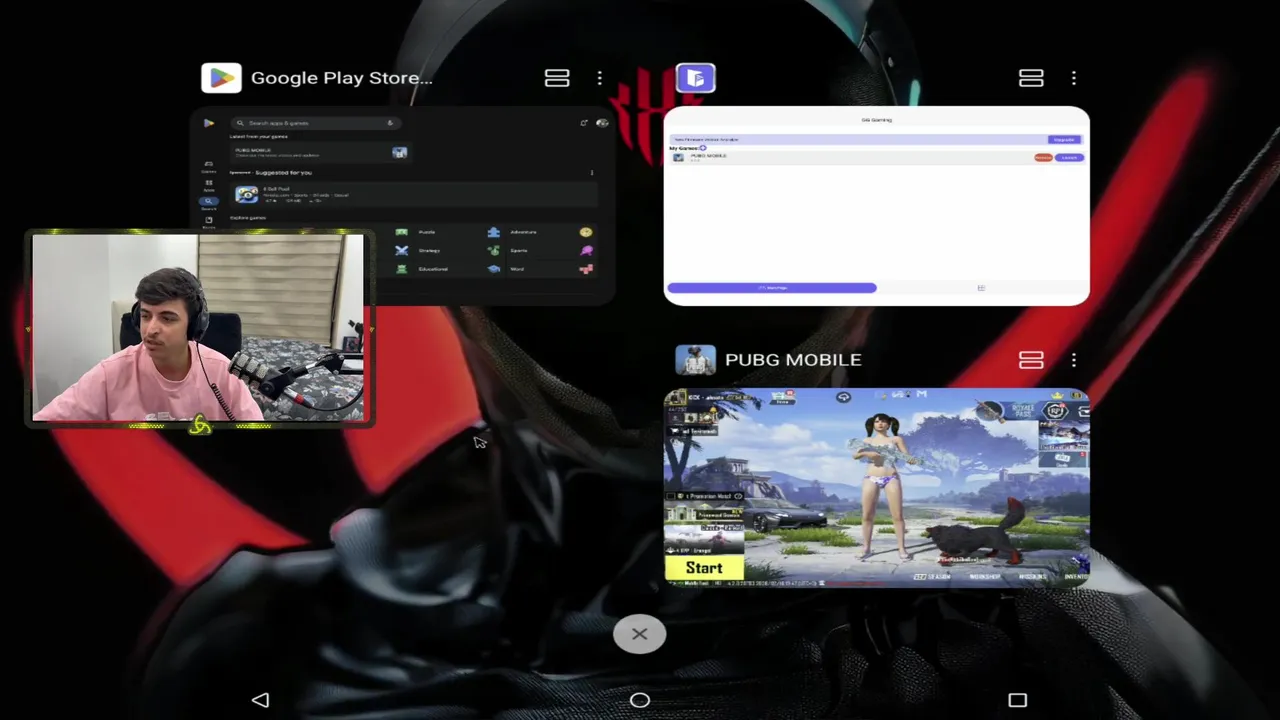Tap the Android back navigation button

[260, 700]
